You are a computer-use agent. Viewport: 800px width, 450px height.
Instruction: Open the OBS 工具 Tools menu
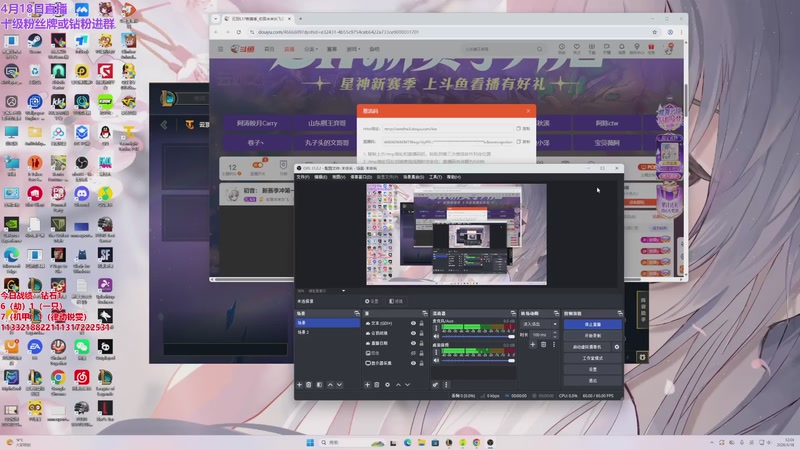coord(435,177)
